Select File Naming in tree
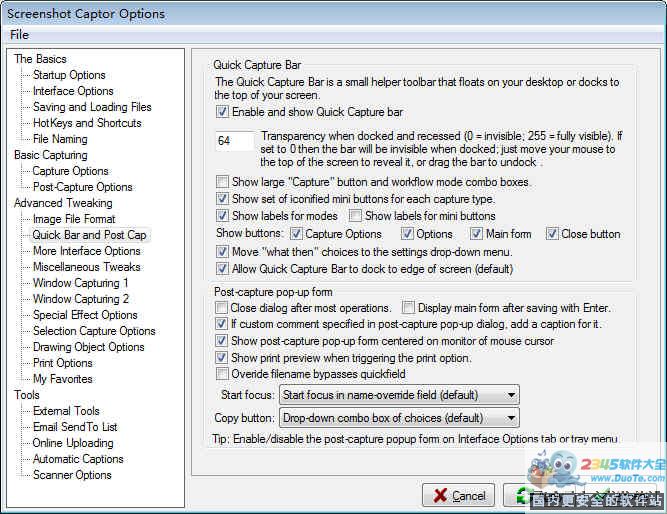The width and height of the screenshot is (667, 514). (x=60, y=139)
